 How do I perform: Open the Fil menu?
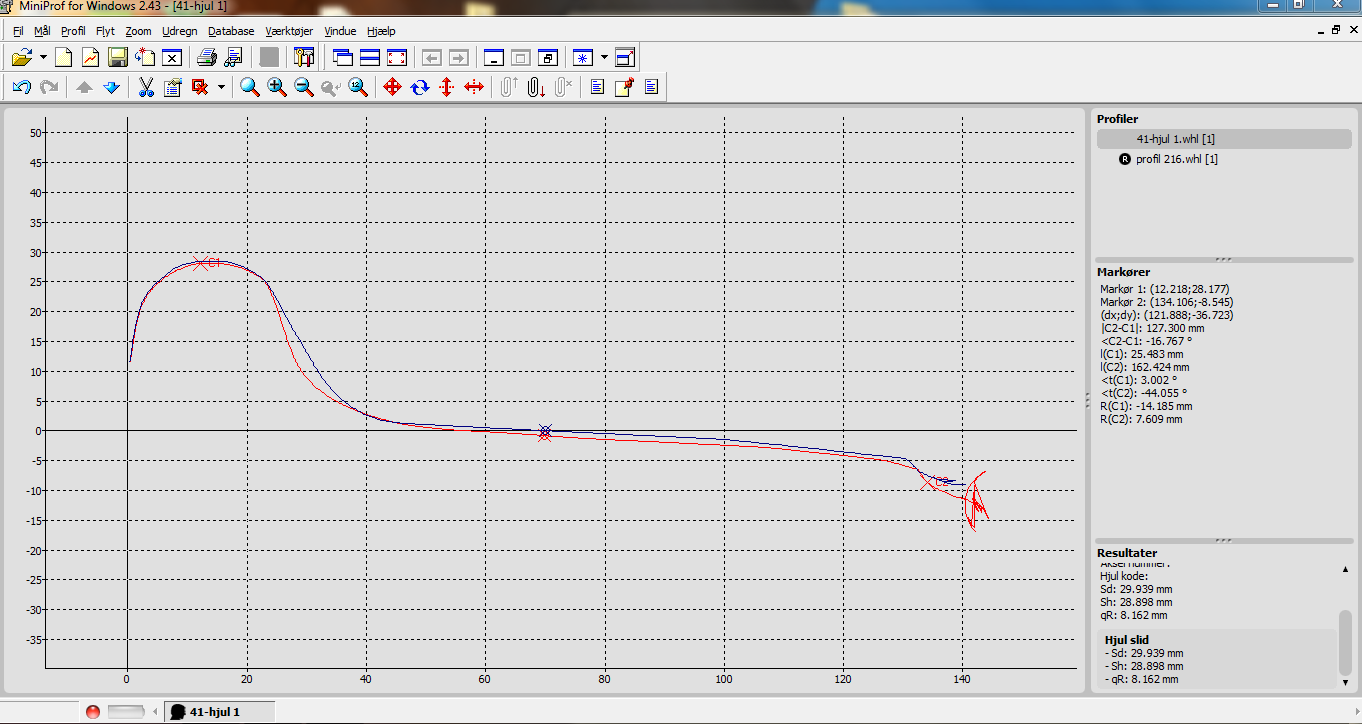[x=18, y=31]
